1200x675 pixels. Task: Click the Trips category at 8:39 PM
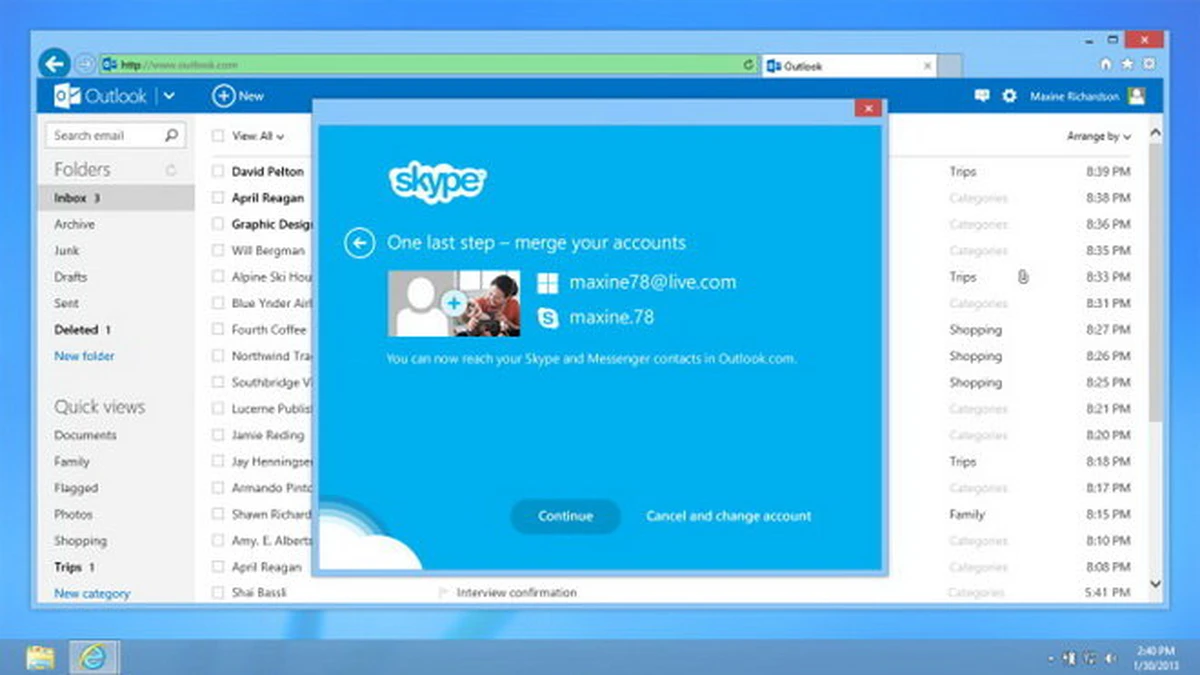[962, 172]
